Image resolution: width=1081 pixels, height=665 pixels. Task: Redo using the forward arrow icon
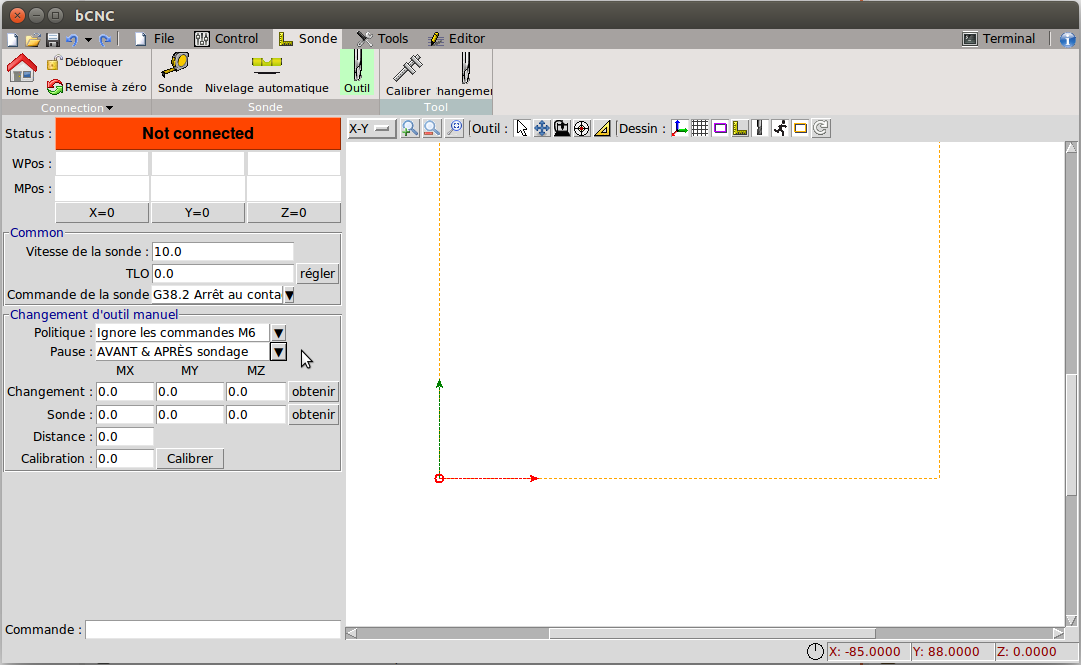[105, 39]
